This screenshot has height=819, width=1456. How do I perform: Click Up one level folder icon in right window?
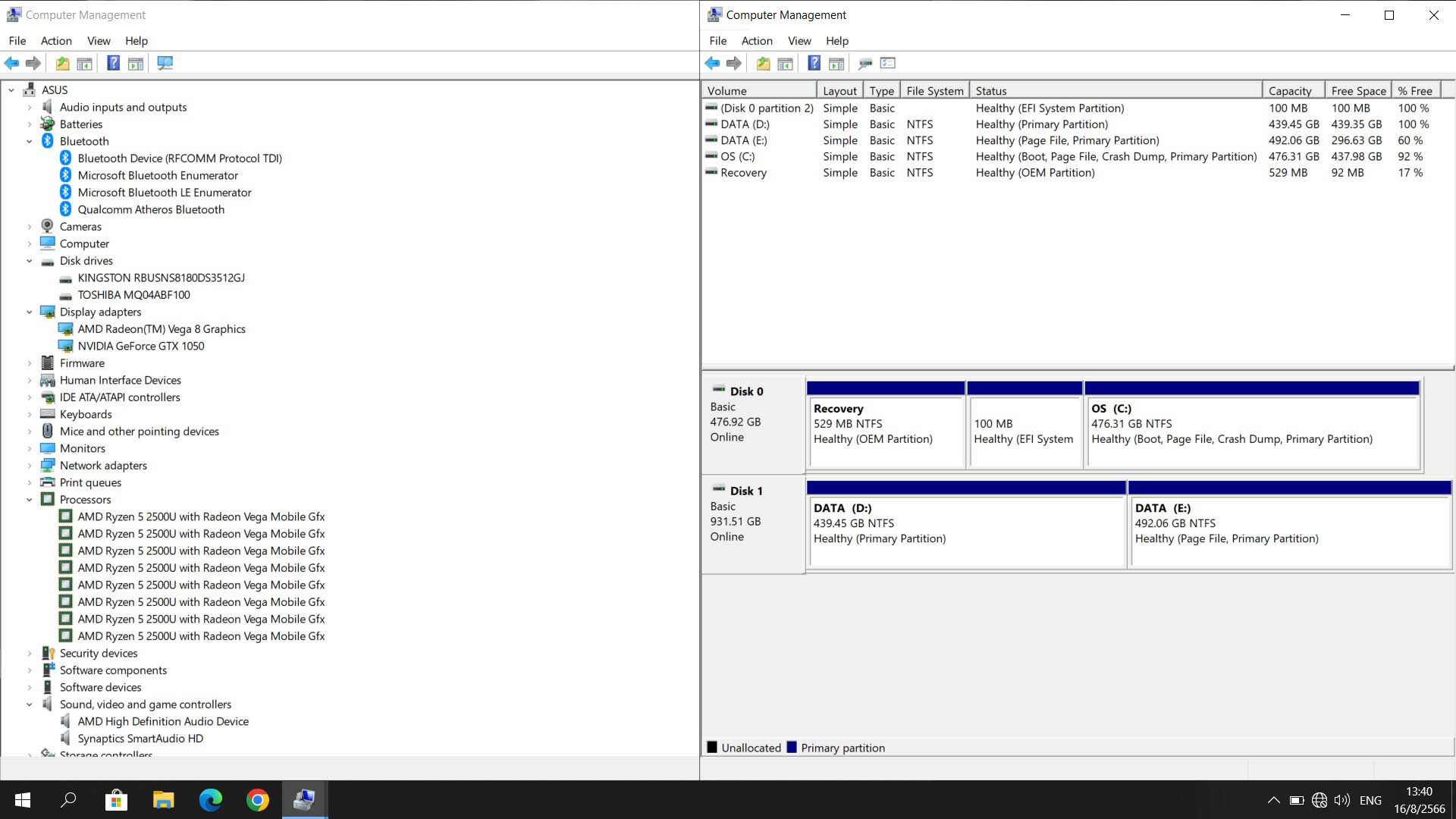tap(764, 63)
